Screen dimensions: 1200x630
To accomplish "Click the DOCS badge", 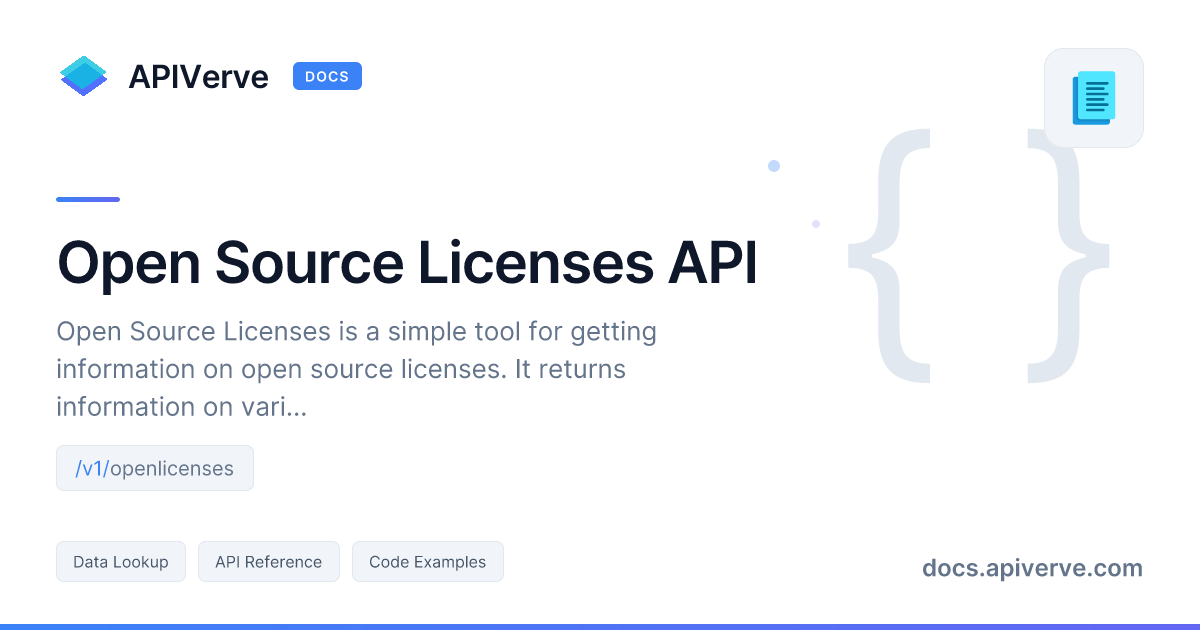I will click(x=327, y=76).
